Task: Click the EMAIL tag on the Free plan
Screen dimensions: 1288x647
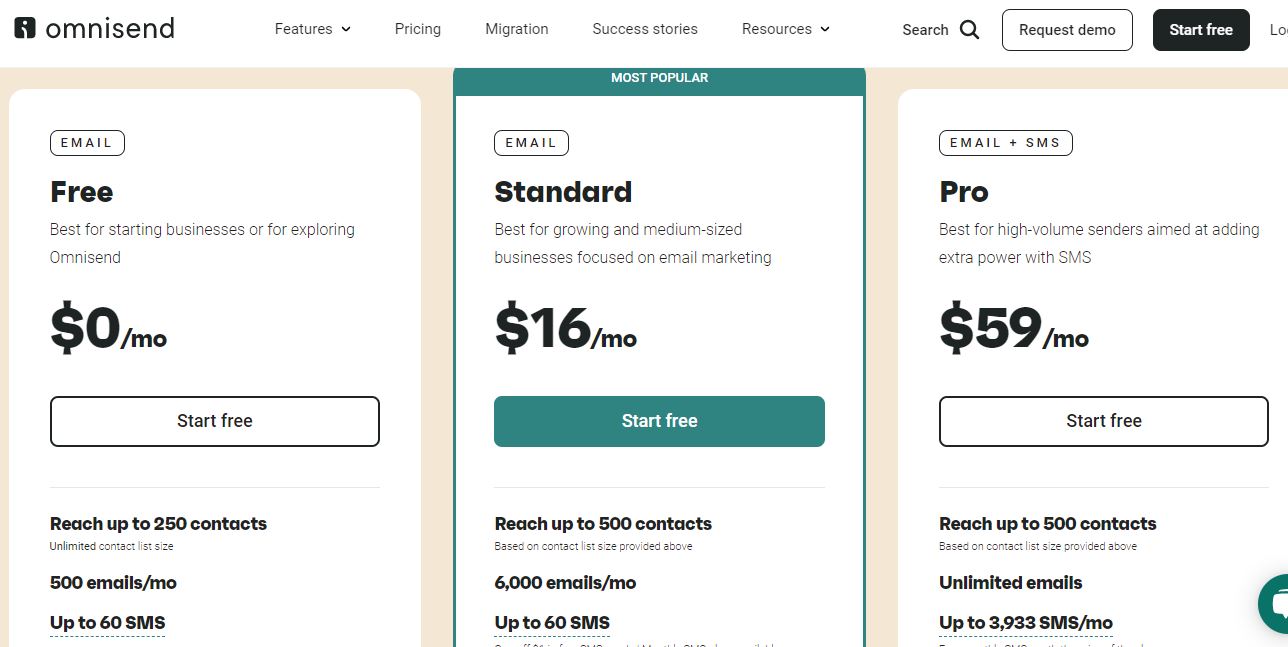Action: [87, 143]
